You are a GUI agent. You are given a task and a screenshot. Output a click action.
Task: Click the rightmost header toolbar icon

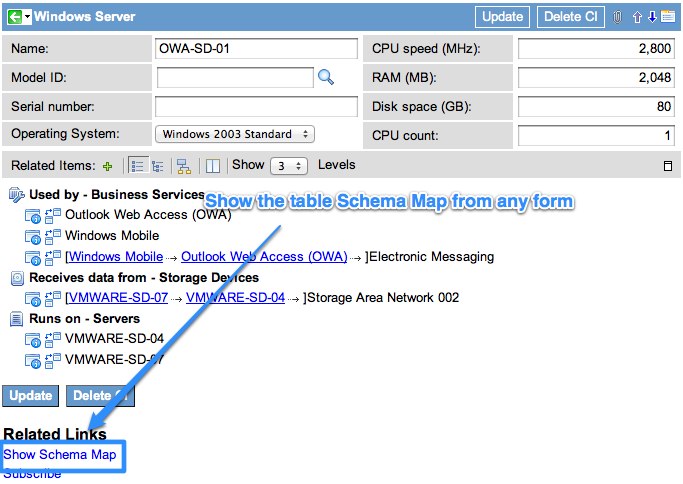(x=667, y=17)
